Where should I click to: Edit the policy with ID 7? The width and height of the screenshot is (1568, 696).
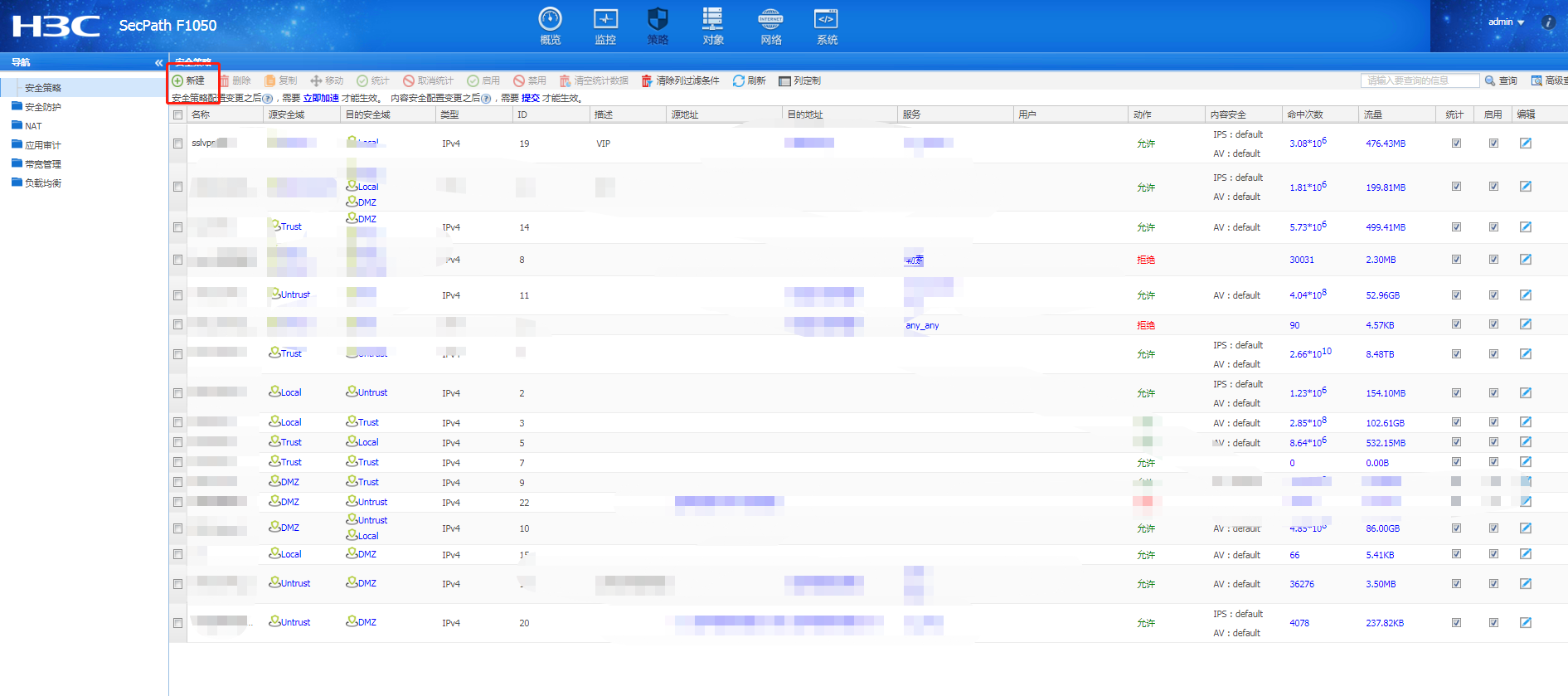(x=1526, y=462)
